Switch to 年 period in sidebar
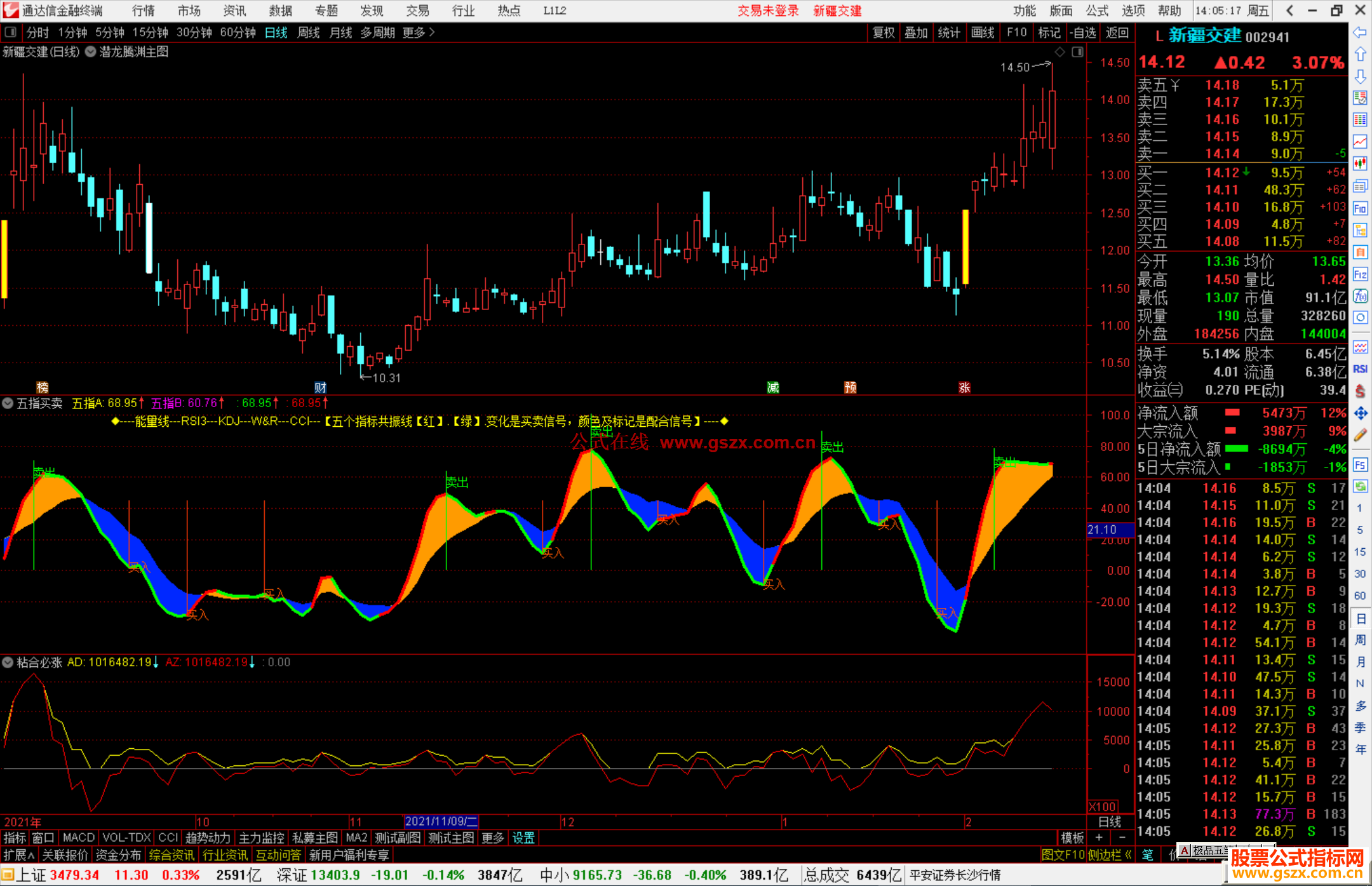Viewport: 1372px width, 886px height. [1361, 749]
